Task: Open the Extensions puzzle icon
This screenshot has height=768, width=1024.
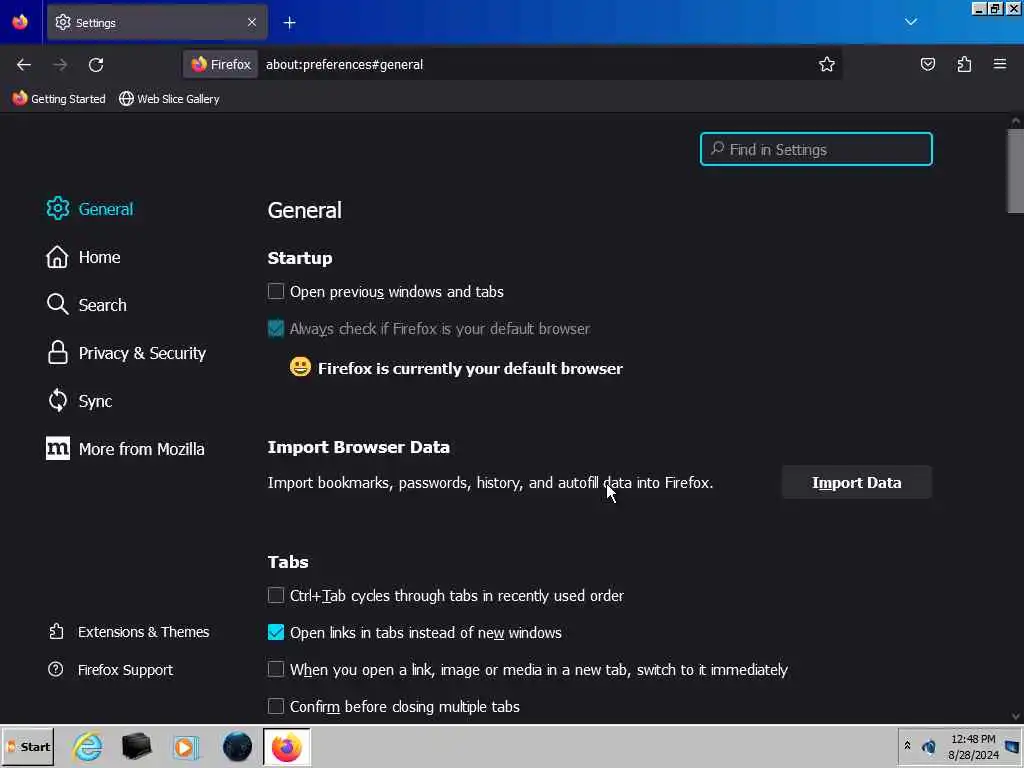Action: pos(964,64)
